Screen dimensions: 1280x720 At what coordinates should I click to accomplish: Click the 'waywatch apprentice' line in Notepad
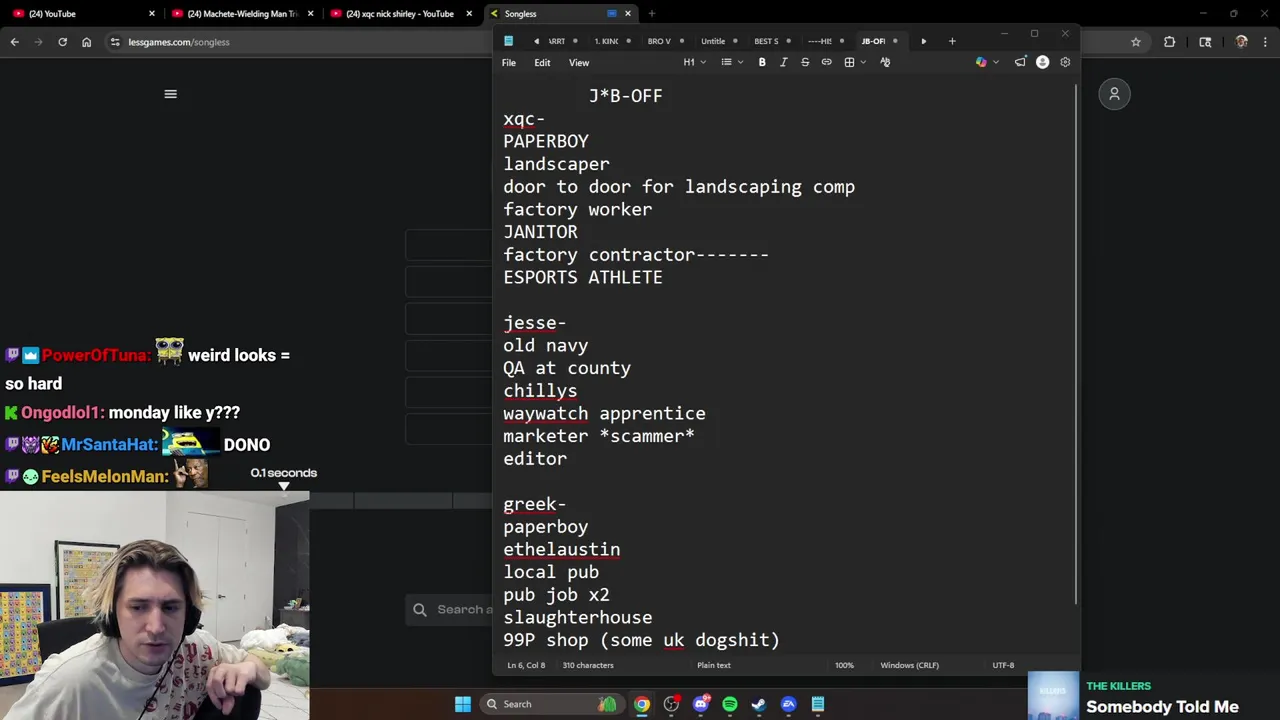[x=604, y=413]
